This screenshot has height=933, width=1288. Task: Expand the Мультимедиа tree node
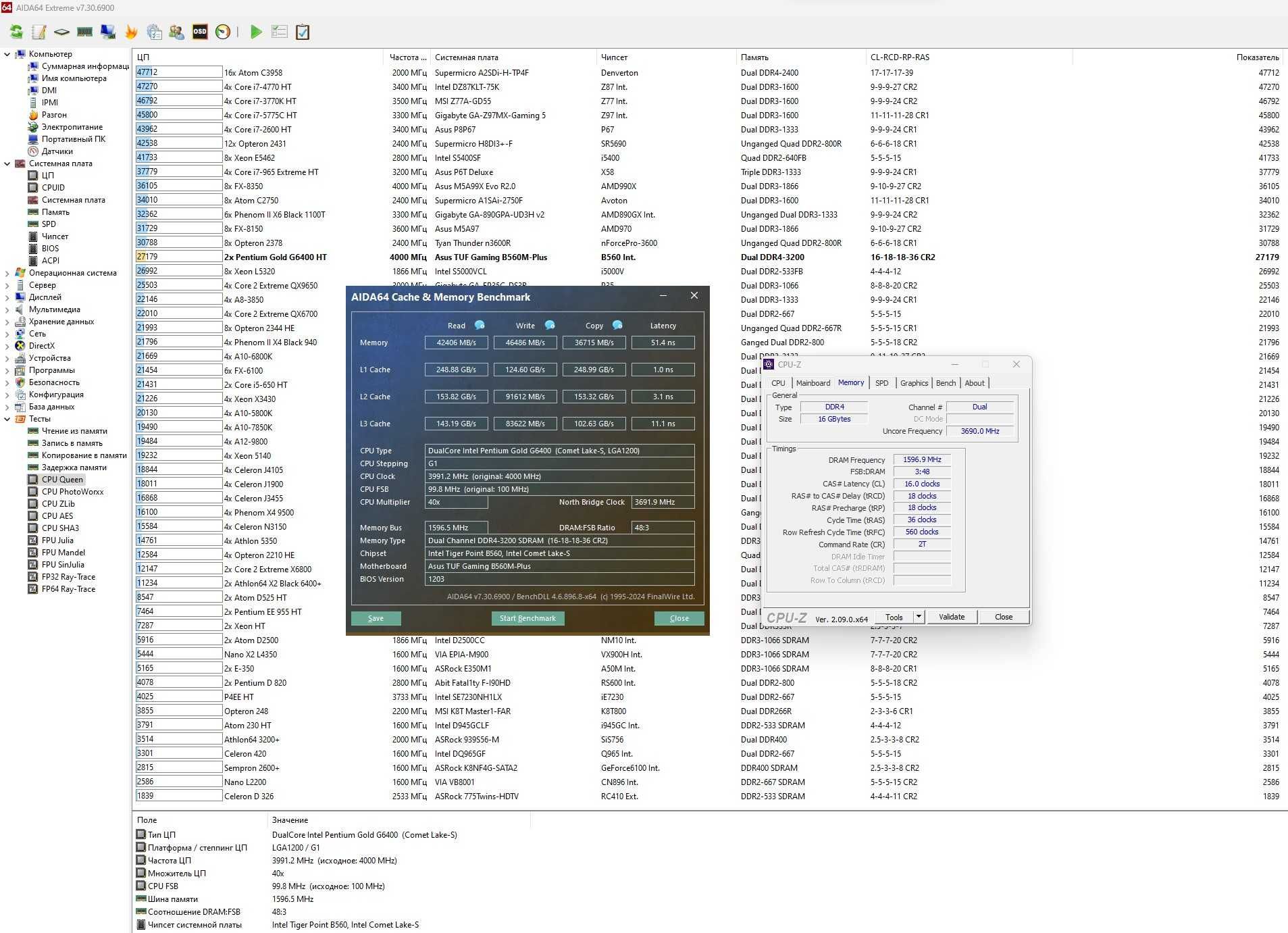coord(7,309)
